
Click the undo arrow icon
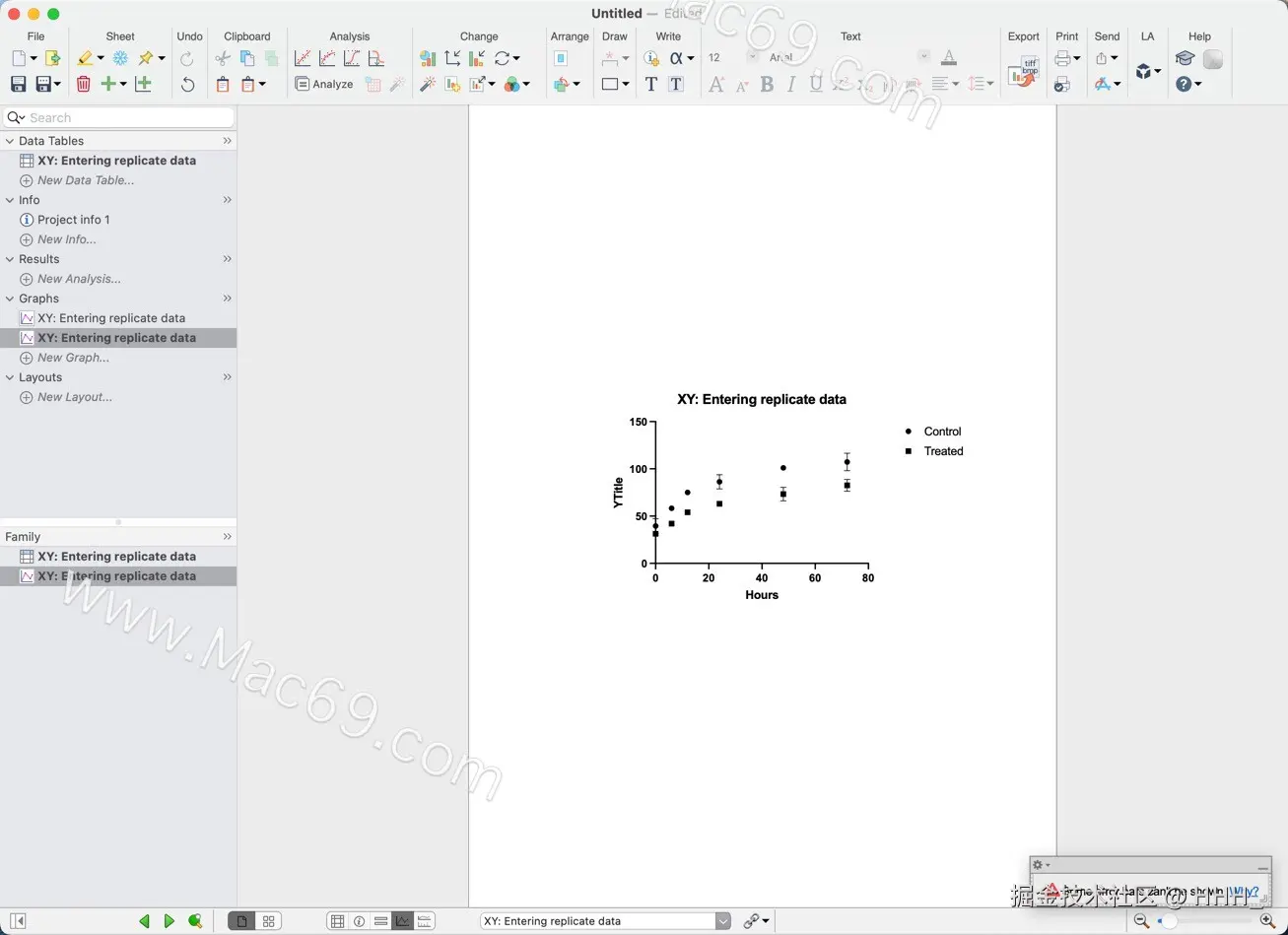point(187,85)
